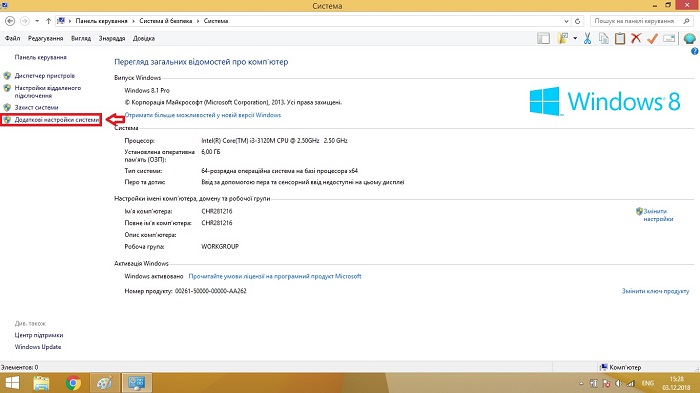Click the Back navigation arrow
700x393 pixels.
click(x=10, y=21)
